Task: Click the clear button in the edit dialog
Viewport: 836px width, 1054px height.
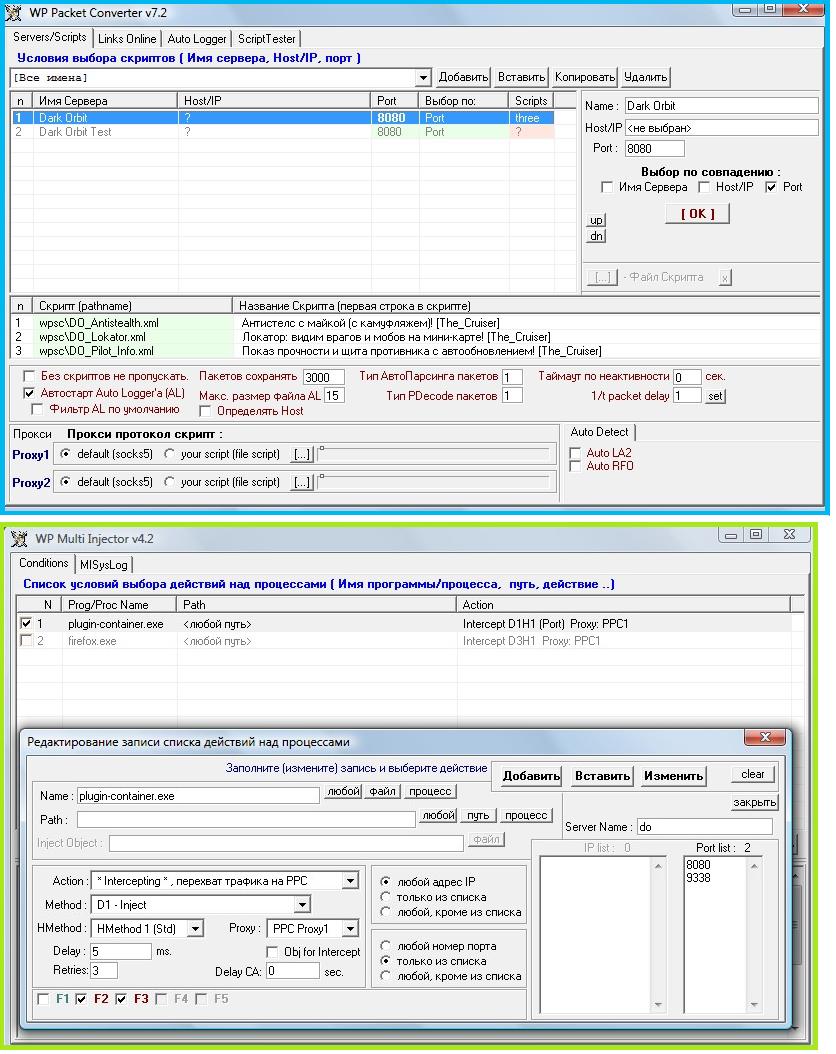Action: tap(753, 774)
